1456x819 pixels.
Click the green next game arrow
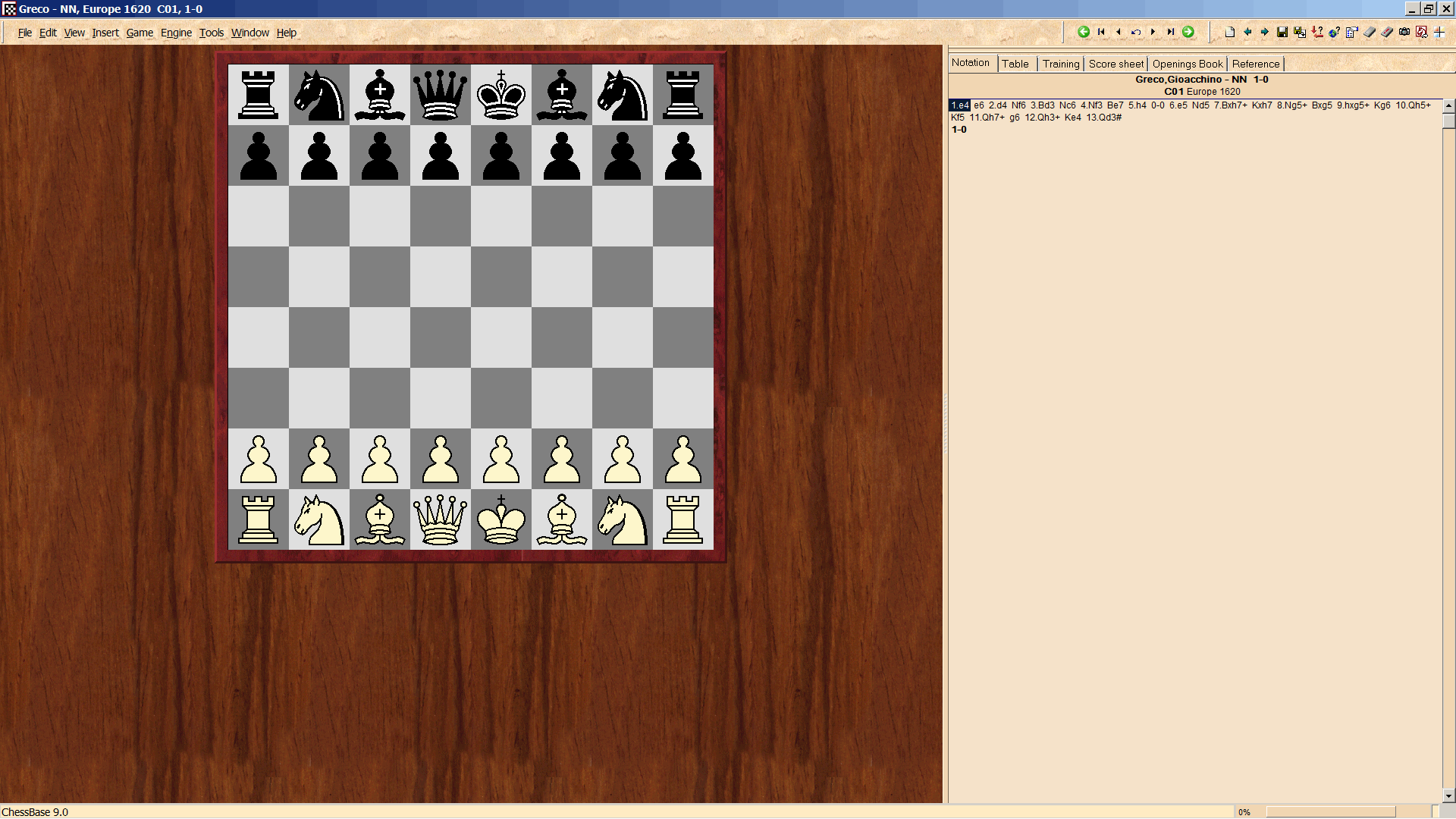point(1188,32)
